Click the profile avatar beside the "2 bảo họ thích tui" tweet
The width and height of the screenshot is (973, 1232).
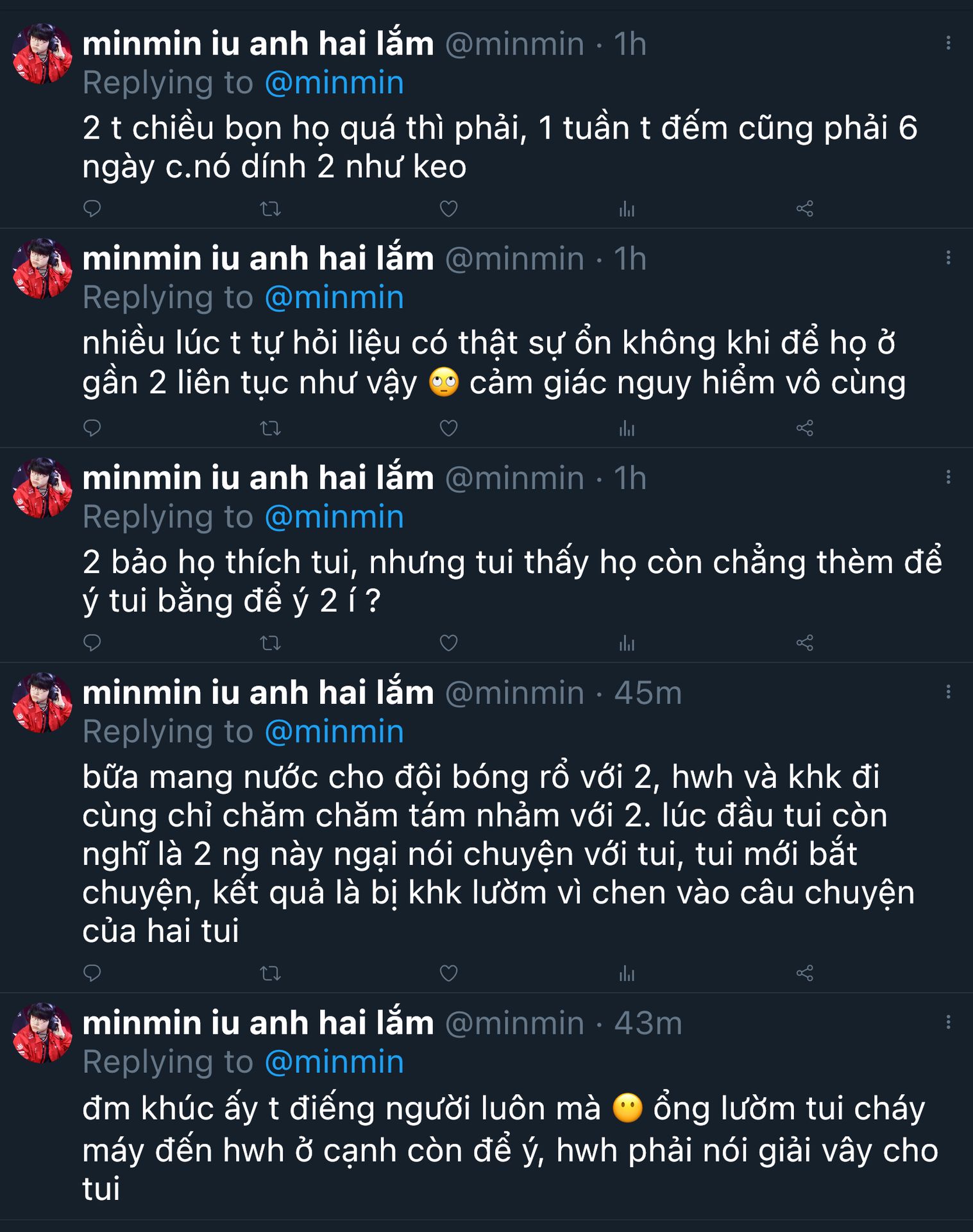tap(42, 488)
